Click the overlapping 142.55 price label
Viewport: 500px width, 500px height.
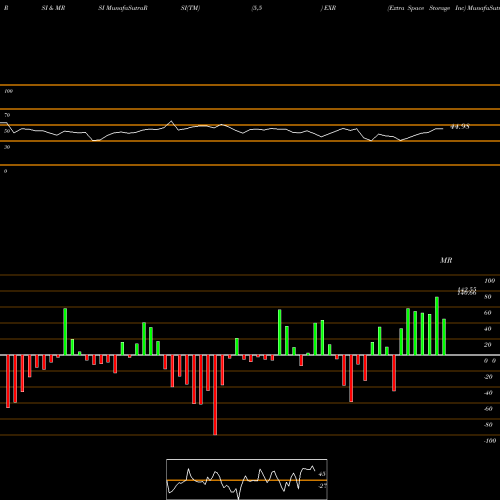467,289
